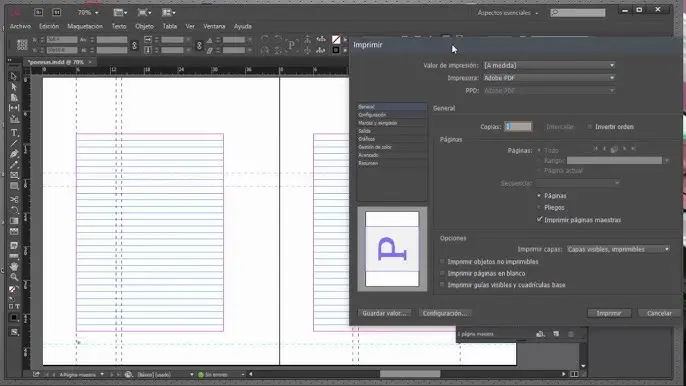Click the reference point locator grid
686x386 pixels.
pyautogui.click(x=22, y=45)
